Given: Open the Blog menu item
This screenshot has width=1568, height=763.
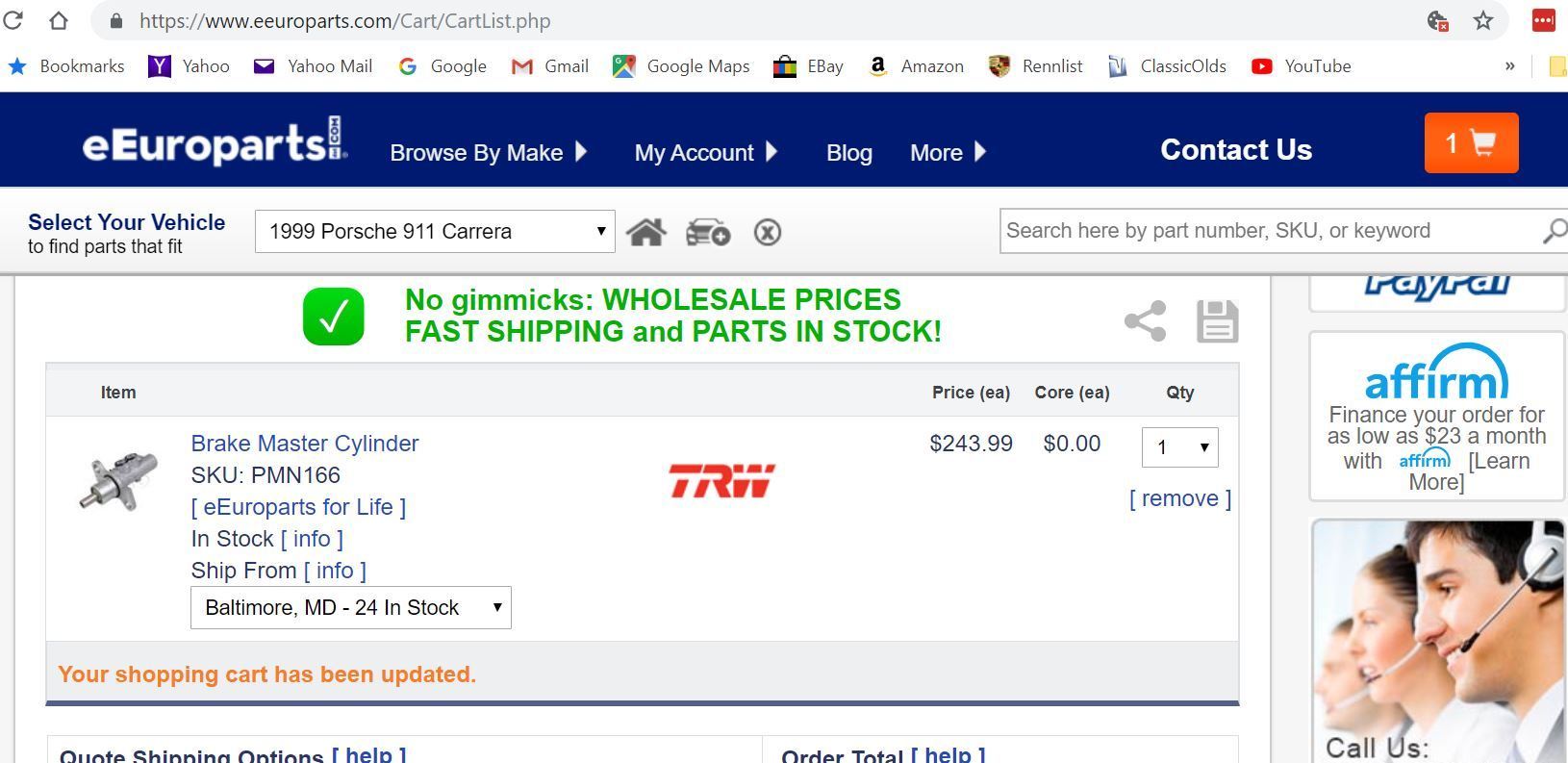Looking at the screenshot, I should coord(848,152).
